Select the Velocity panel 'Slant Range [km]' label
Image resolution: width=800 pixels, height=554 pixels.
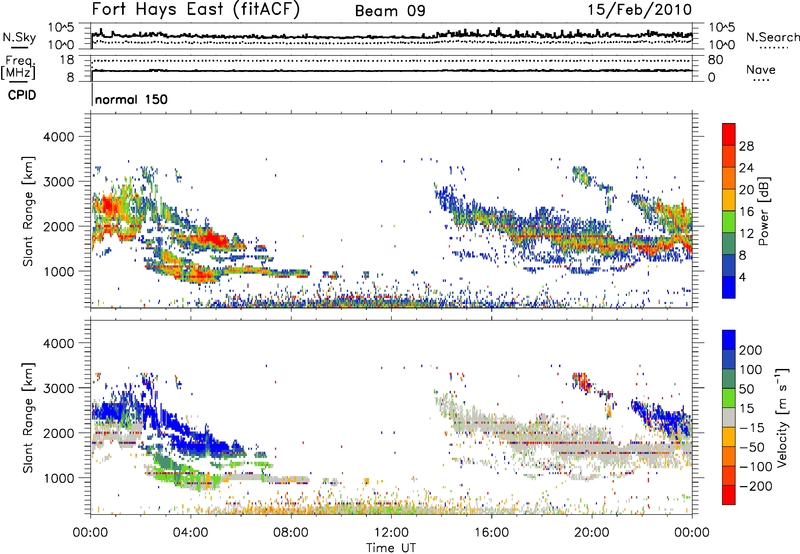28,417
